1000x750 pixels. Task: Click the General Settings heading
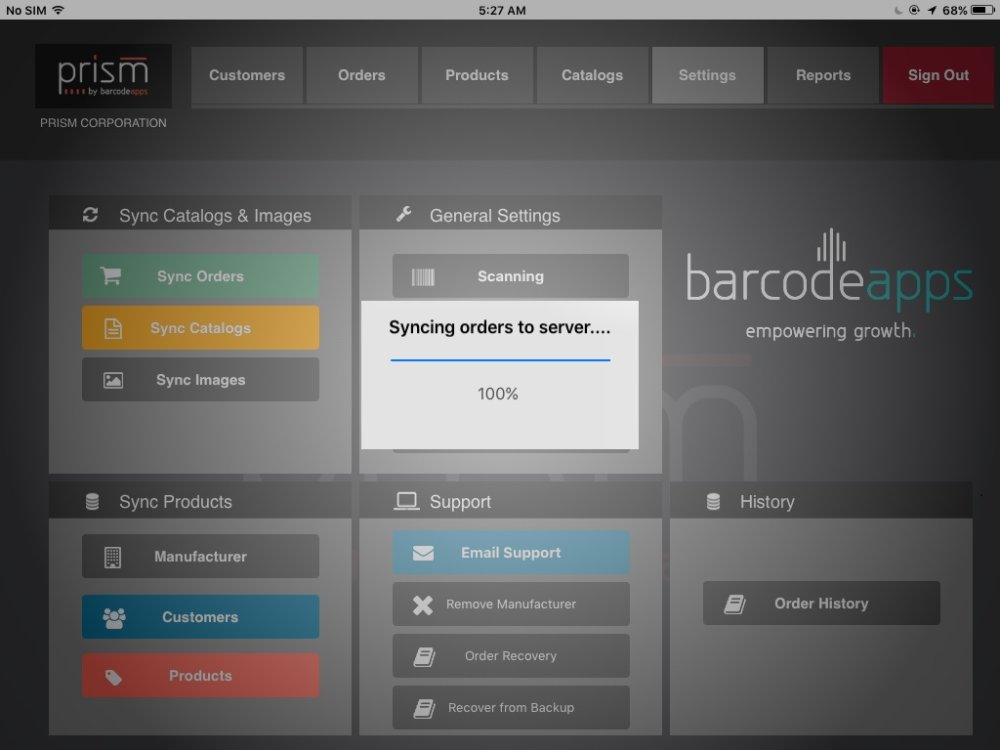(x=495, y=216)
